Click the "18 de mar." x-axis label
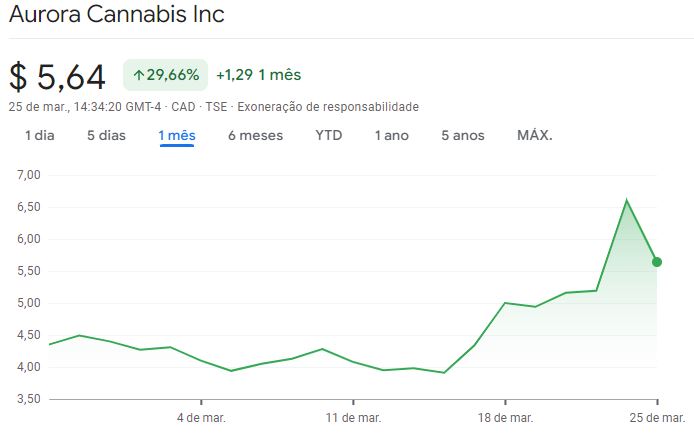Viewport: 694px width, 435px height. [x=506, y=417]
